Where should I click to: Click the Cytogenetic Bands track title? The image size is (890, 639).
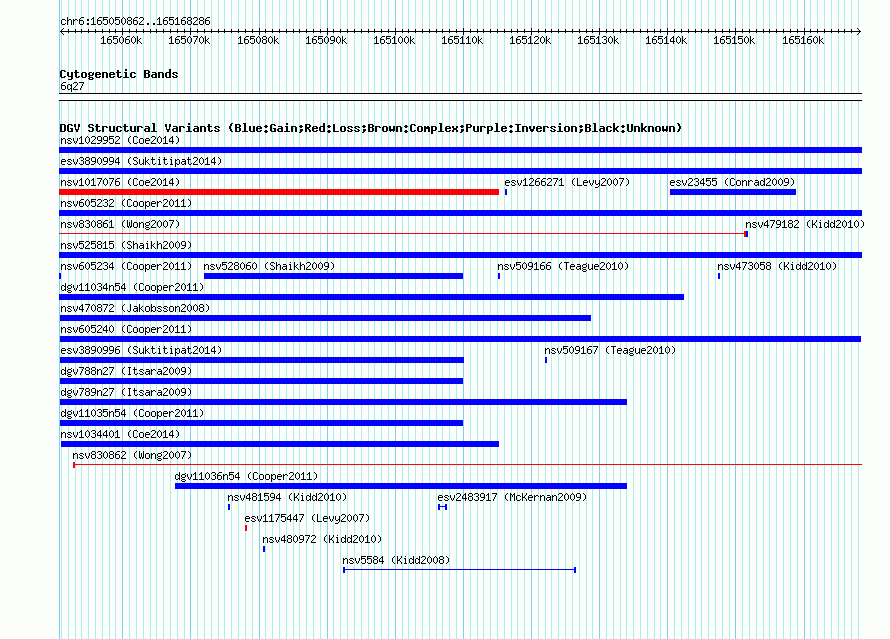tap(119, 74)
